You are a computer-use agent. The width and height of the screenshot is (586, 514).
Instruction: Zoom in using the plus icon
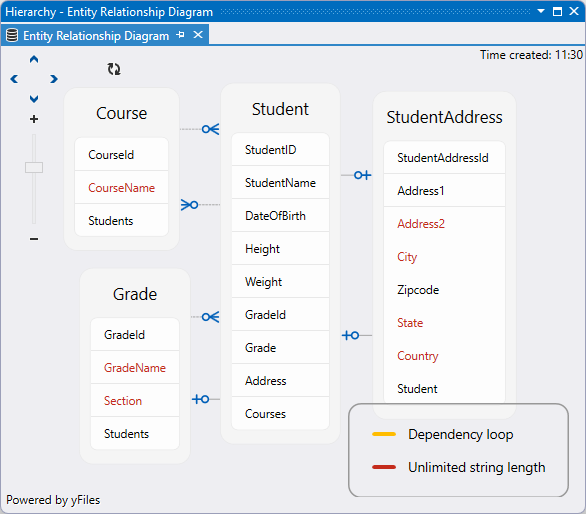point(34,119)
